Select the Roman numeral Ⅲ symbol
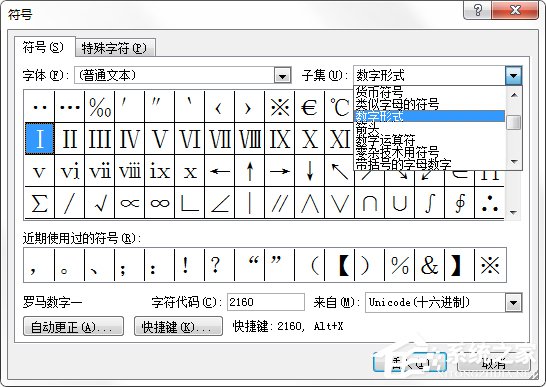Image resolution: width=546 pixels, height=387 pixels. click(100, 139)
